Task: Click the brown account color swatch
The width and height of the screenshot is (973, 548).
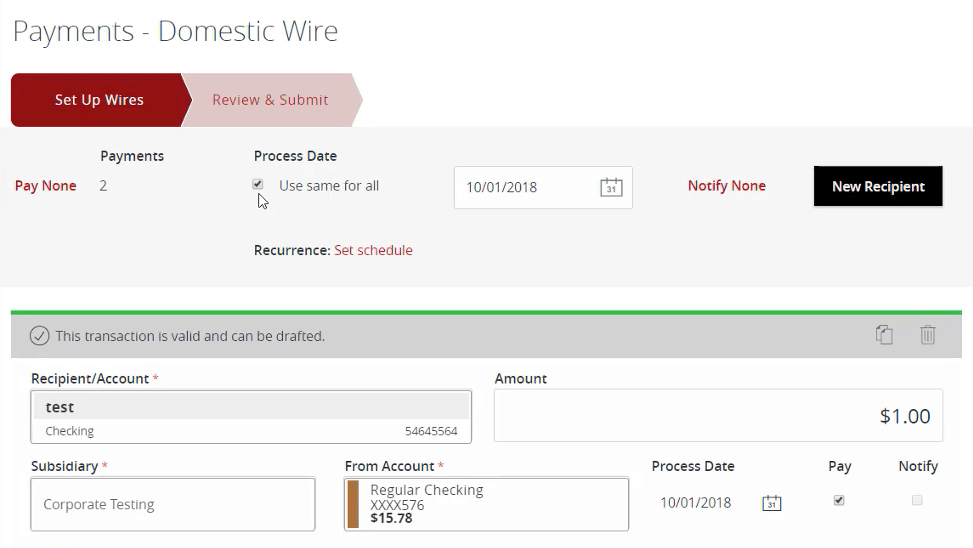Action: point(353,504)
